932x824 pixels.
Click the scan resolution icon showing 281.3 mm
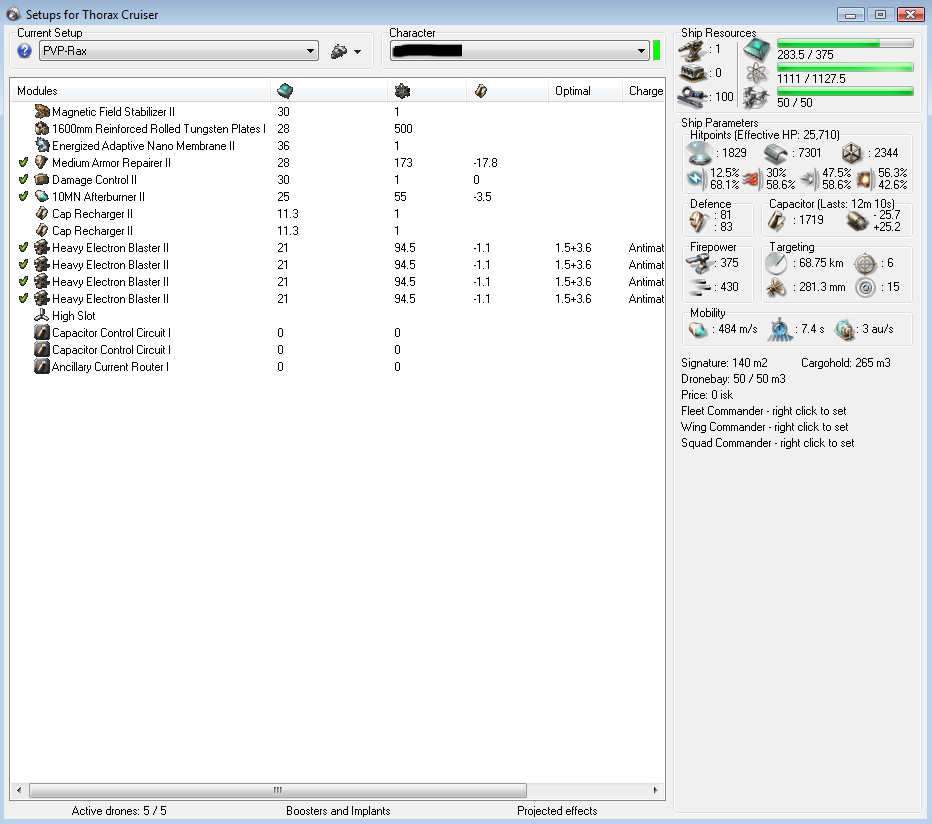776,288
